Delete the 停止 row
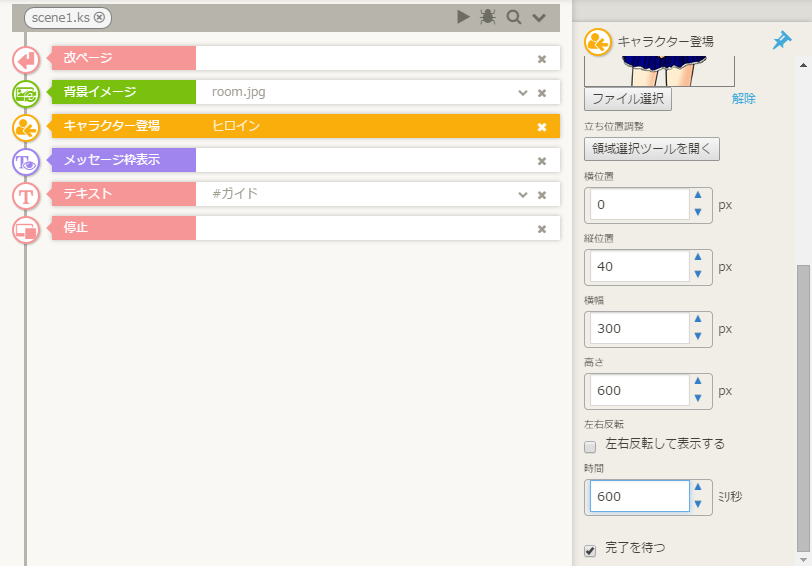The image size is (812, 566). 542,229
